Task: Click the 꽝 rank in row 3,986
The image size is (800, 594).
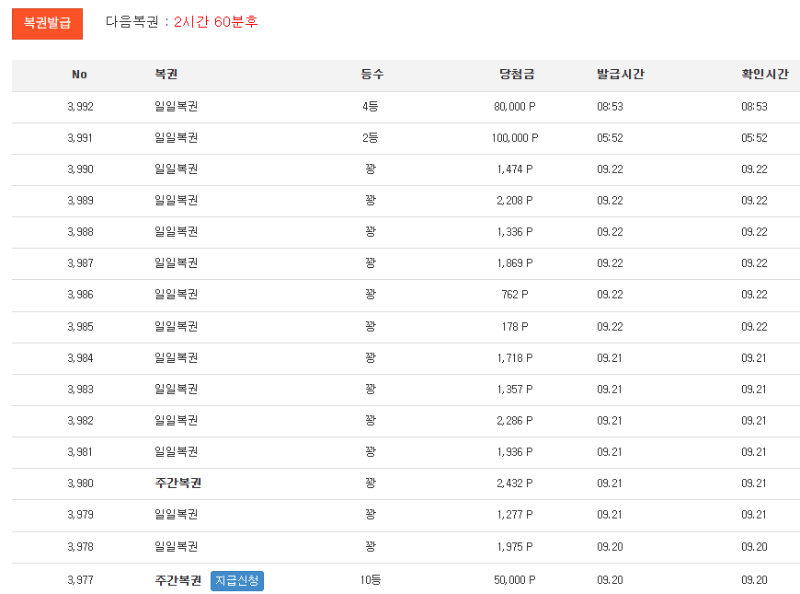Action: (370, 294)
